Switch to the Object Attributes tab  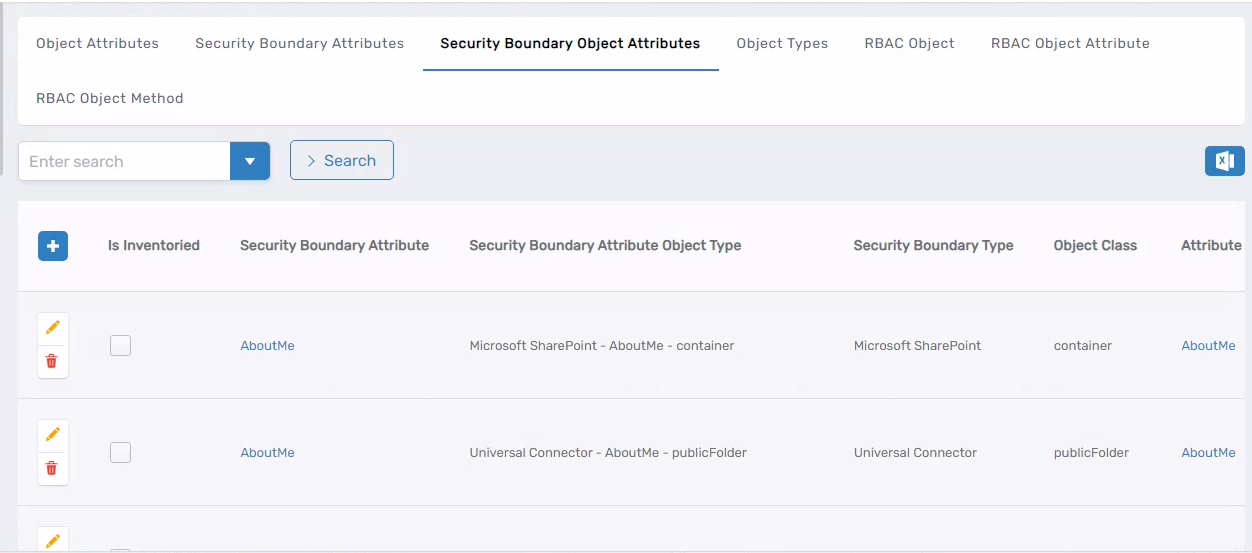[97, 43]
